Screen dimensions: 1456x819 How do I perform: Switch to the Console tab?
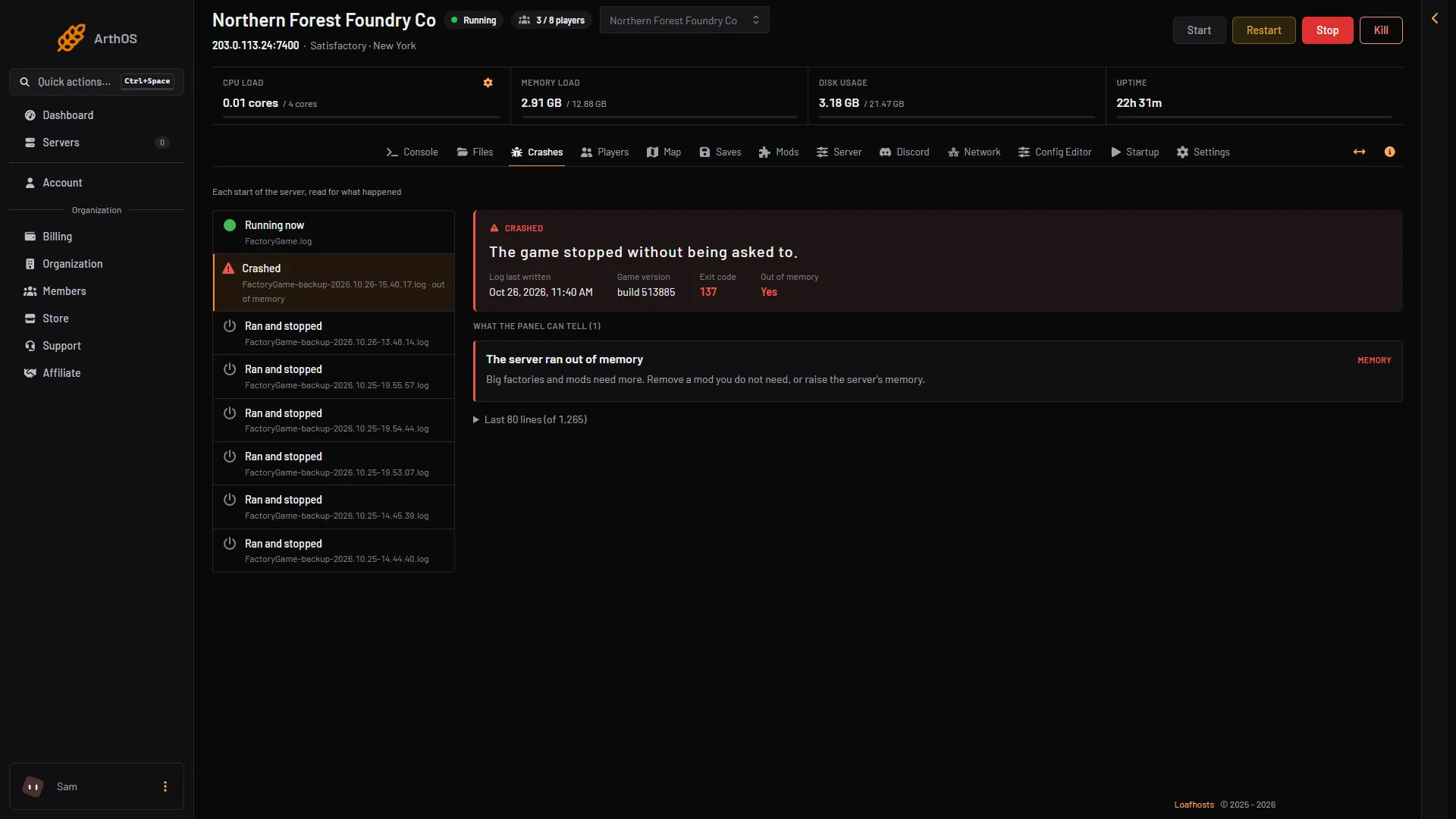pos(412,152)
